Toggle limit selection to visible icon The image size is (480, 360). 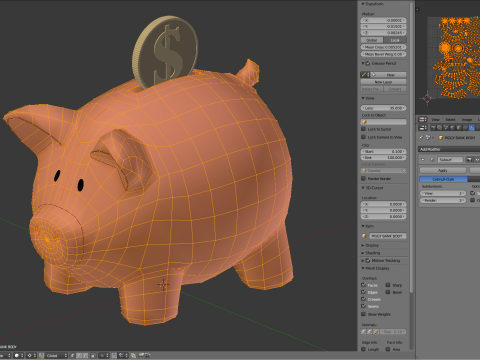pyautogui.click(x=93, y=355)
